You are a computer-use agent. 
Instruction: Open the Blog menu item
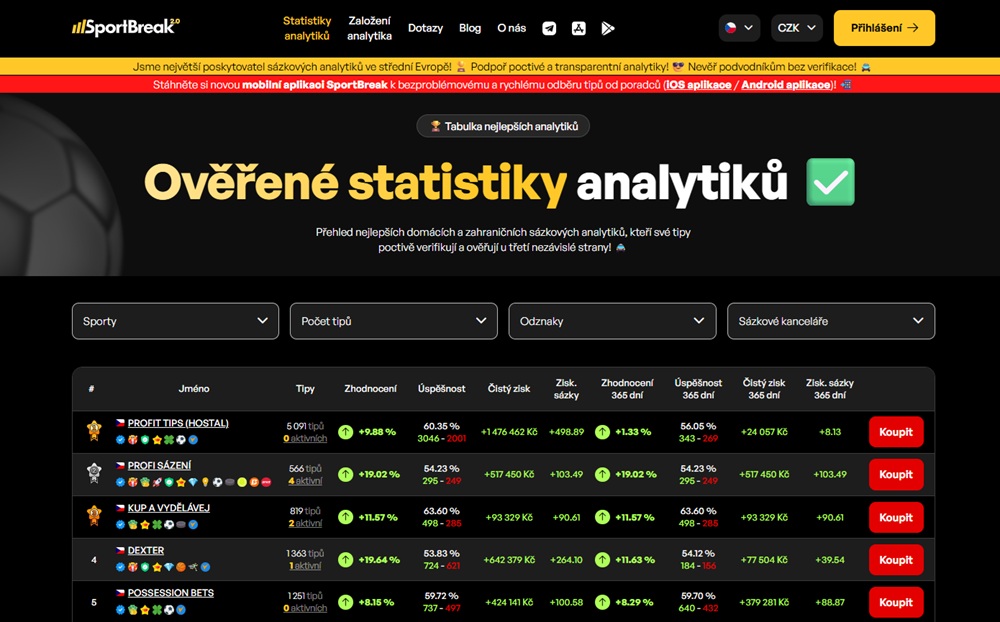[470, 28]
